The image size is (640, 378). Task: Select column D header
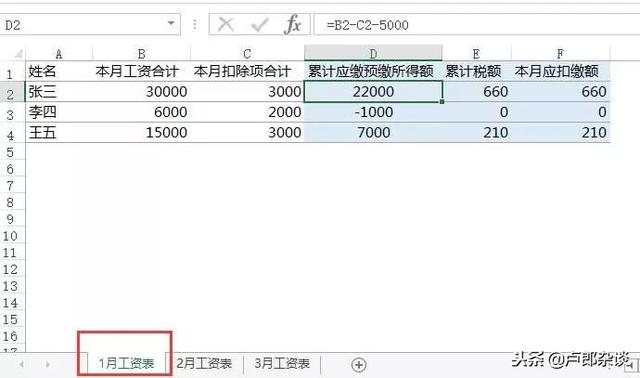373,53
